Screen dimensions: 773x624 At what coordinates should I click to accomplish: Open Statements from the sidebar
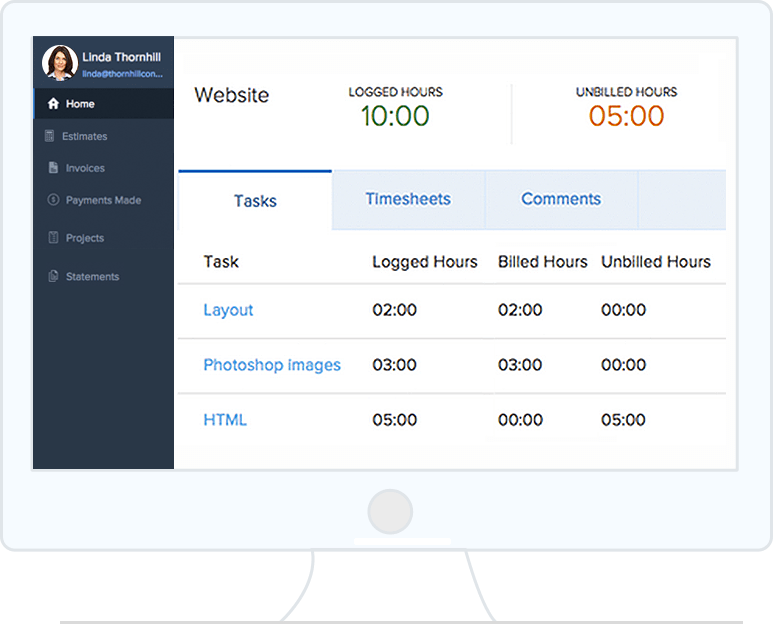tap(93, 277)
